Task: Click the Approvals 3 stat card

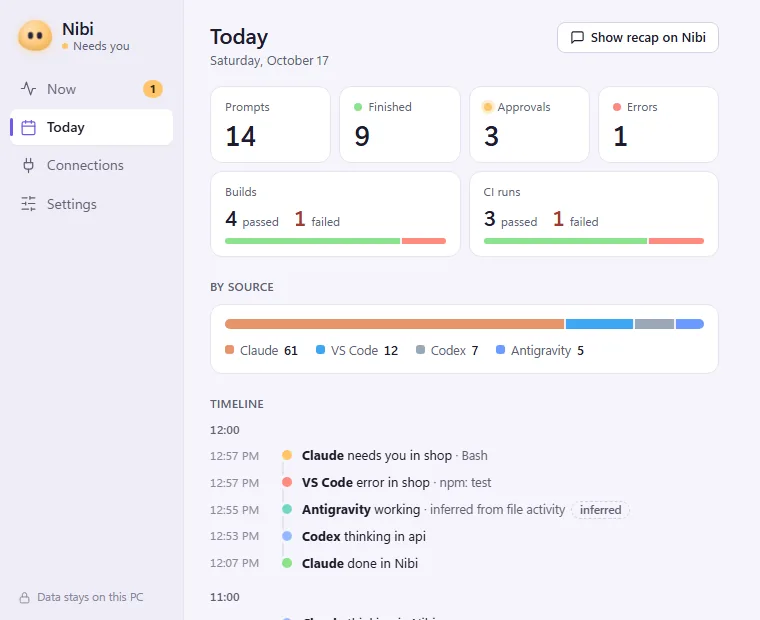Action: point(529,125)
